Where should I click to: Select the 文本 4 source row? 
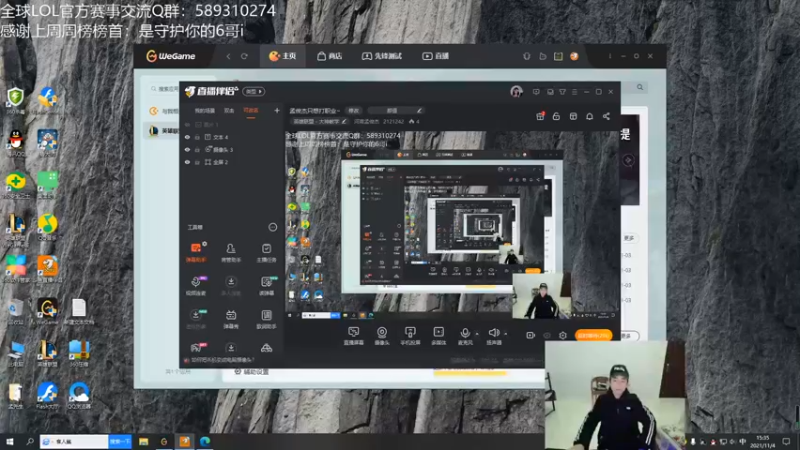pos(232,137)
